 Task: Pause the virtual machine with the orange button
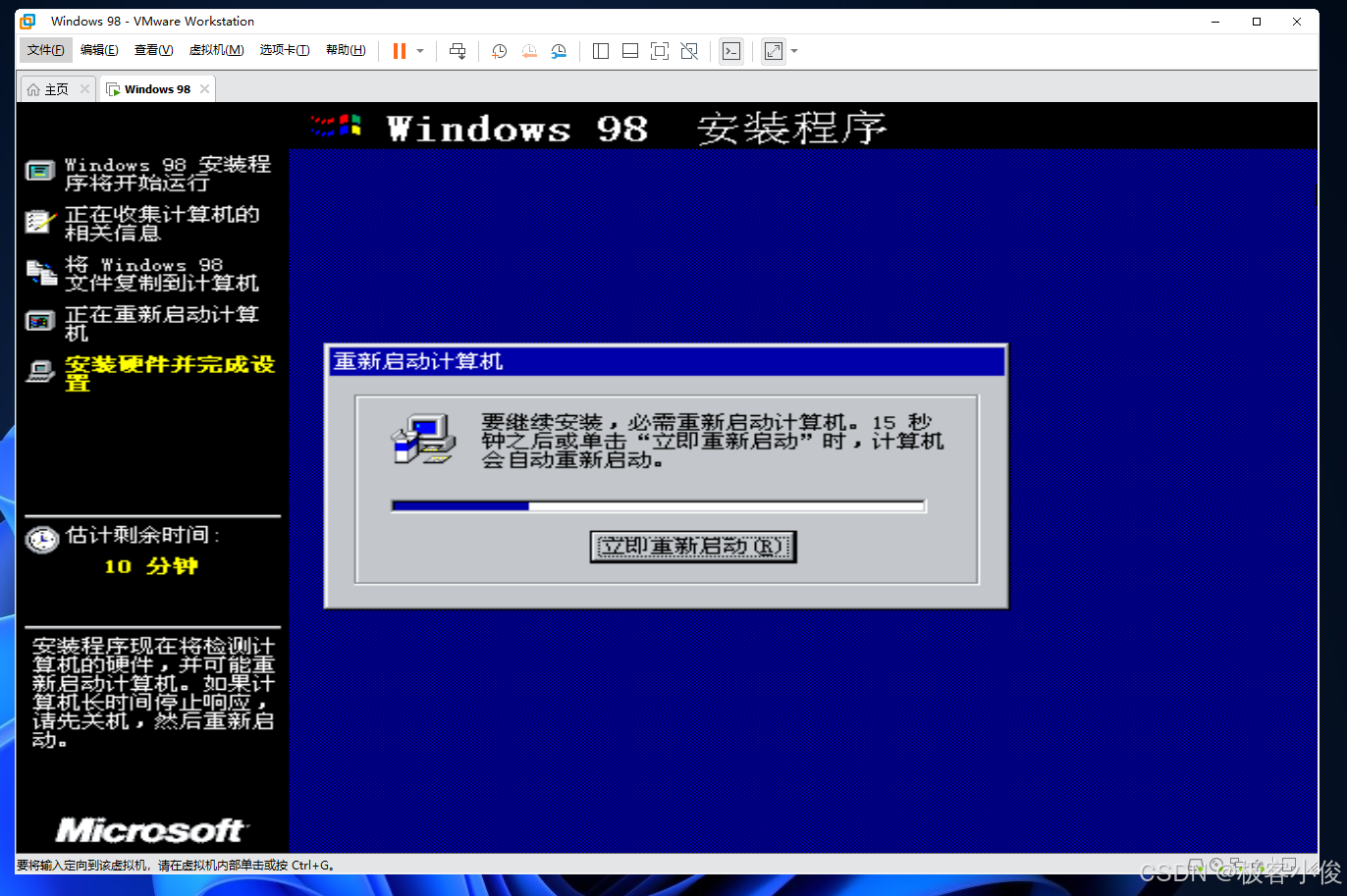pos(400,51)
